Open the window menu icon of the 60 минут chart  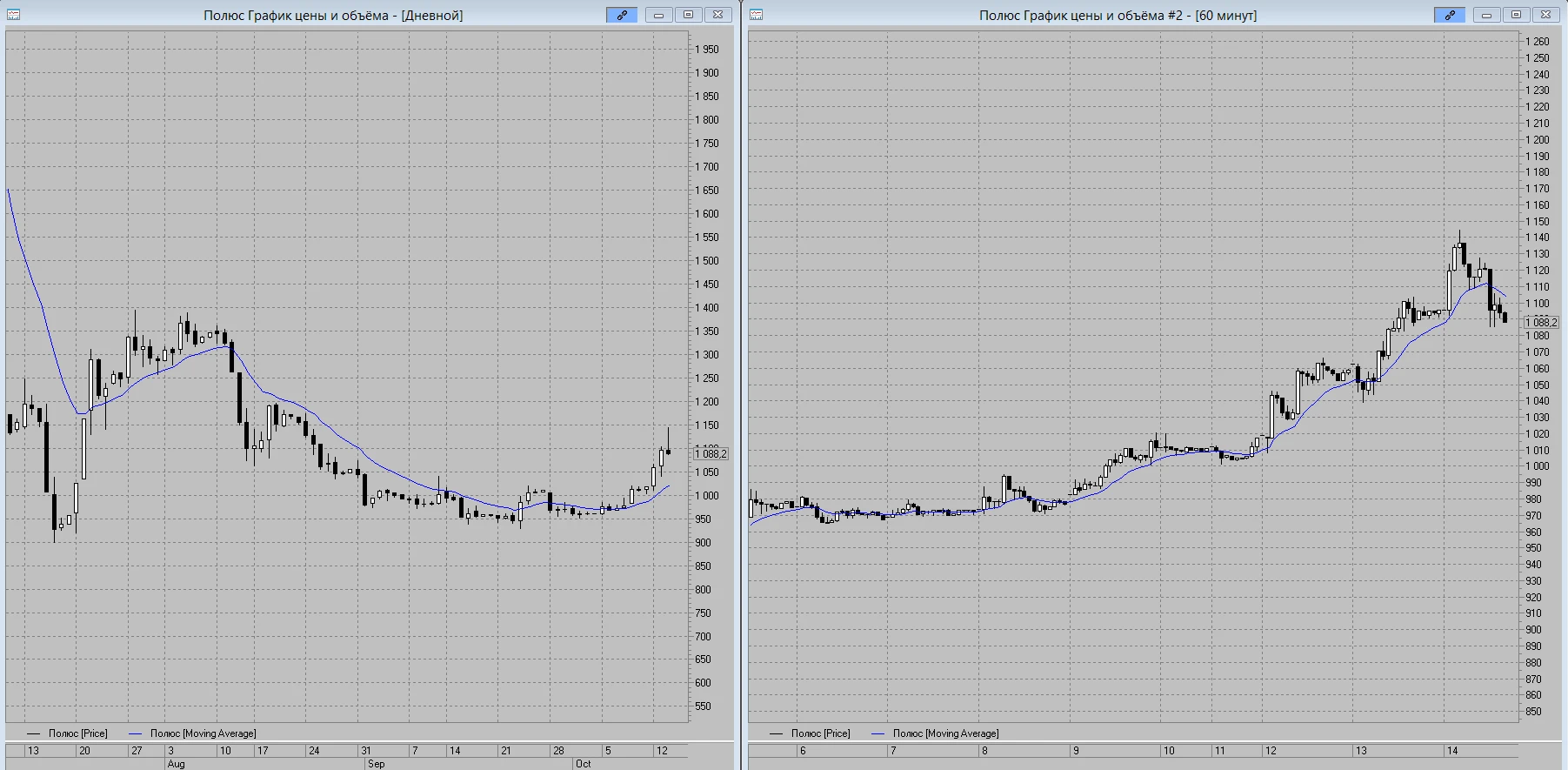(757, 15)
